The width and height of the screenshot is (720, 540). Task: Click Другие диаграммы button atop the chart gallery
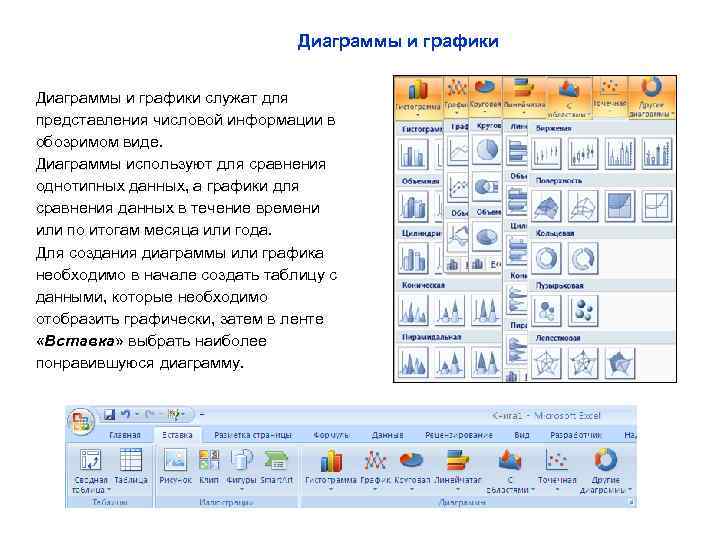651,97
